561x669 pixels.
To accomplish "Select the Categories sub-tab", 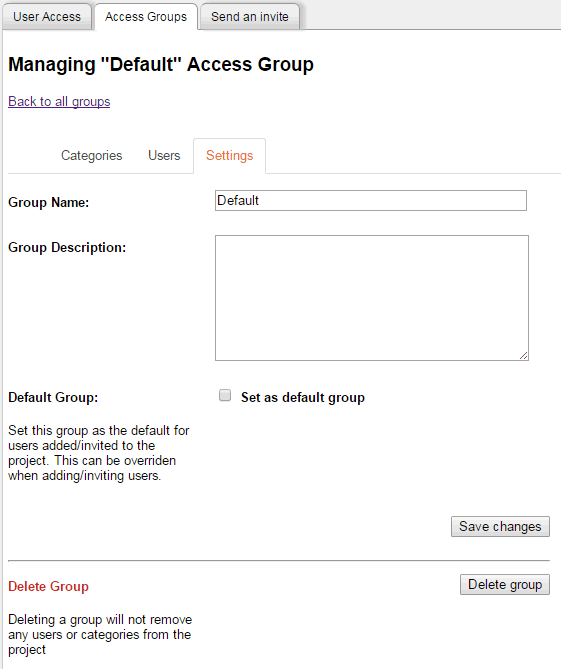I will (x=91, y=155).
